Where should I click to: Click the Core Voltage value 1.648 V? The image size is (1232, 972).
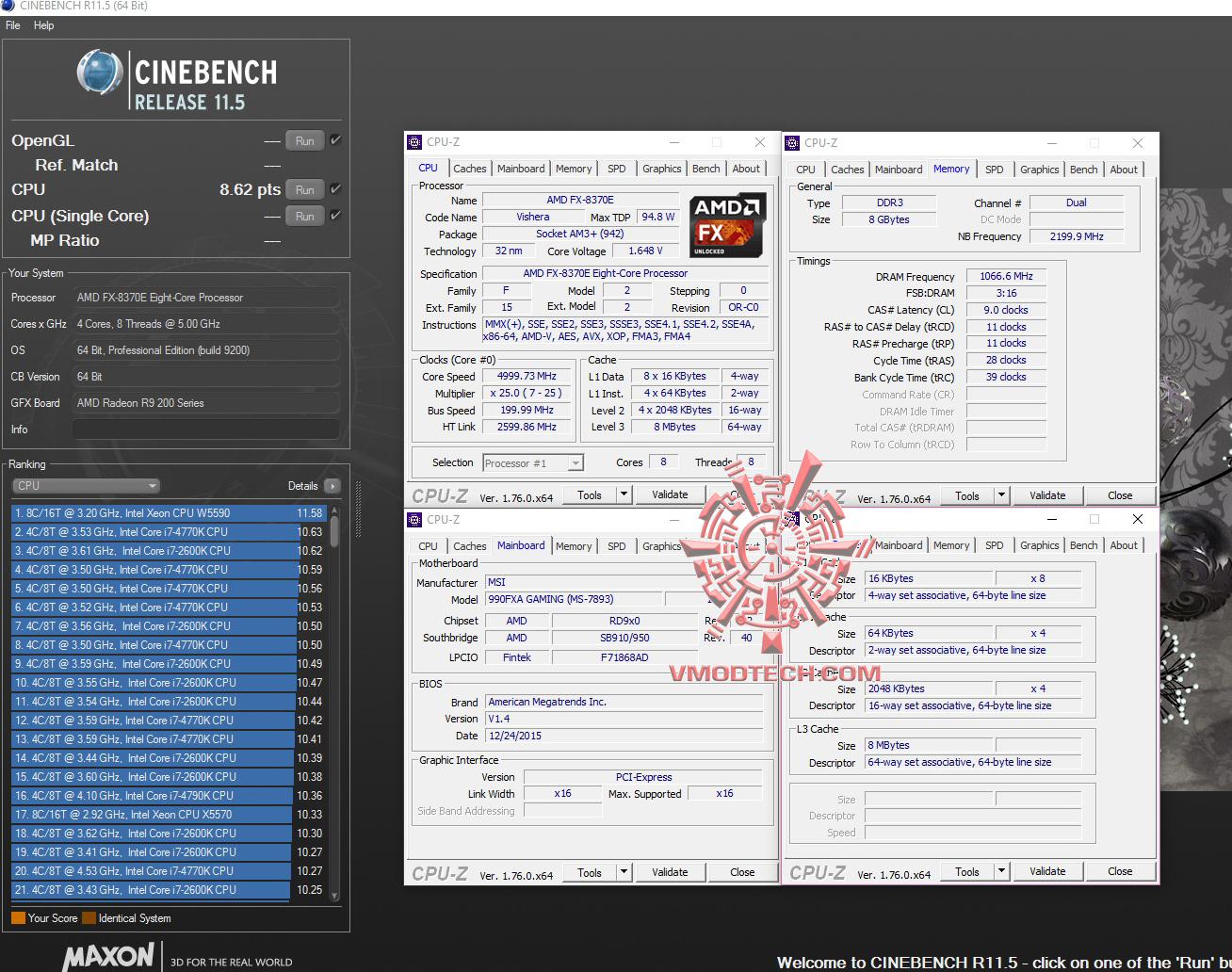(x=645, y=251)
